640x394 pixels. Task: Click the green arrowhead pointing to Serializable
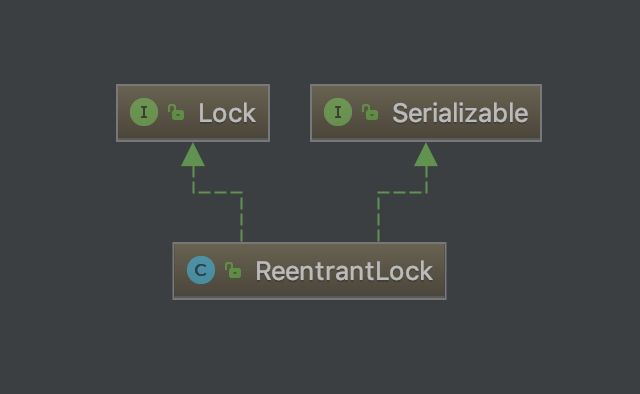pyautogui.click(x=426, y=155)
